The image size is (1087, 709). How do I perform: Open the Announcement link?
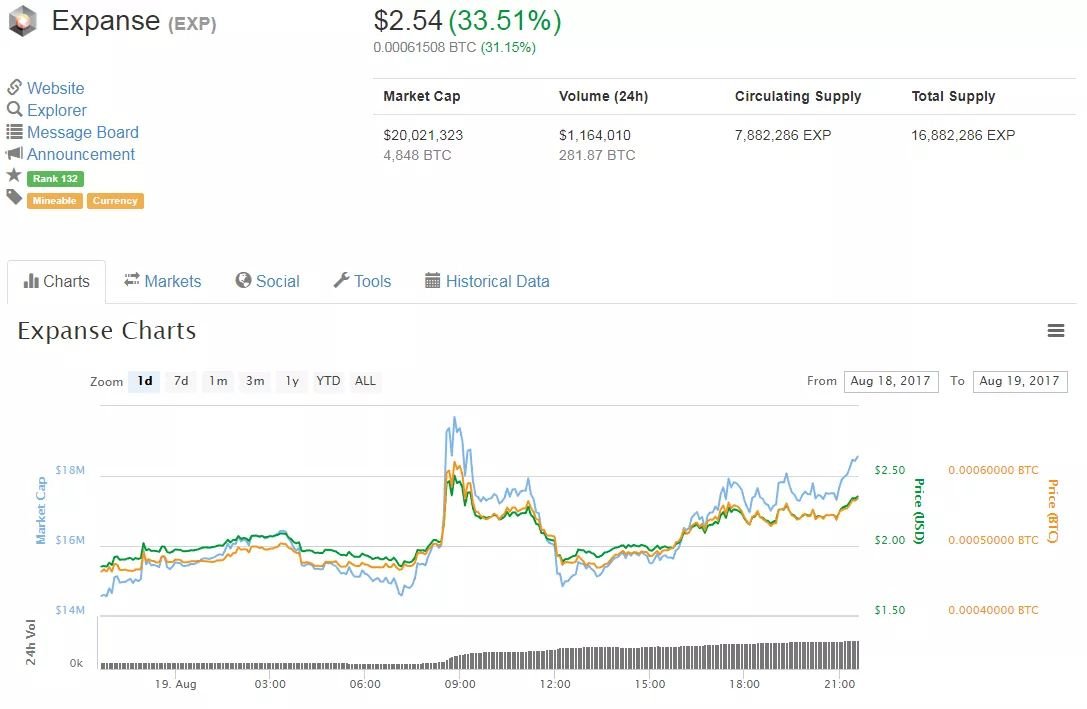[x=81, y=154]
